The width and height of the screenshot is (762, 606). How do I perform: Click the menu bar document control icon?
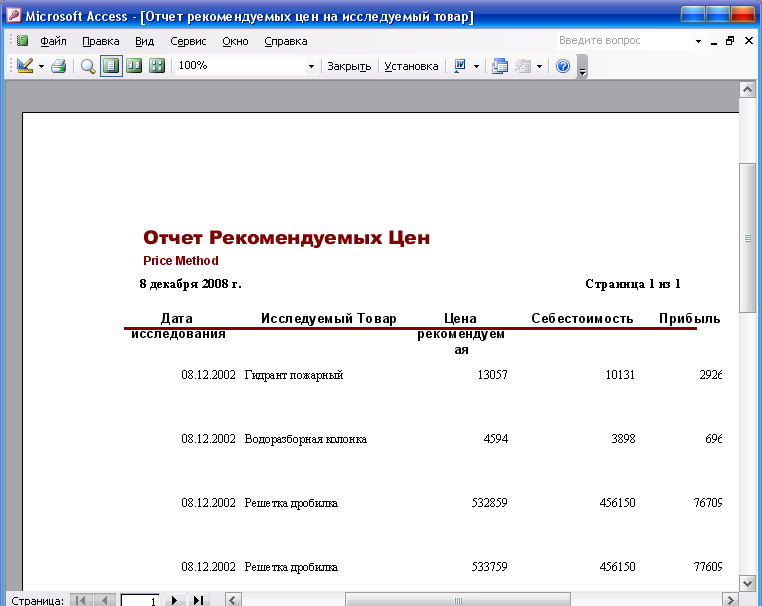(x=22, y=41)
